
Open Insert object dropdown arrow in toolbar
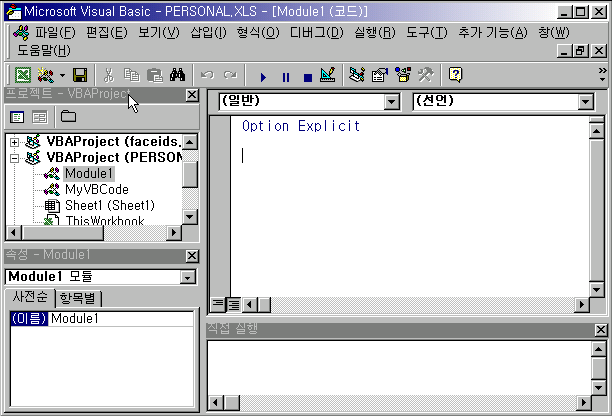pyautogui.click(x=62, y=75)
